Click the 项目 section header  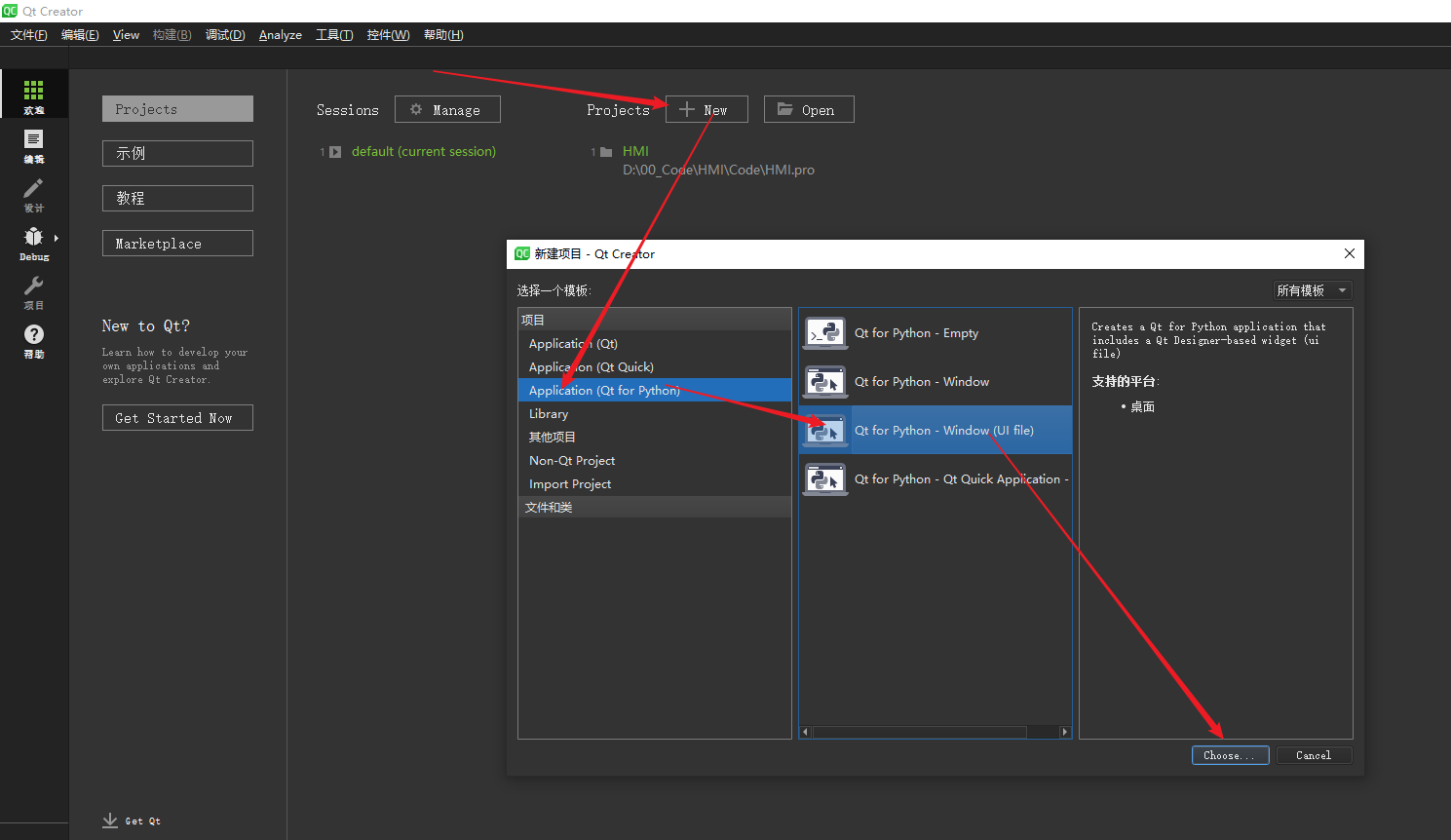[x=655, y=320]
